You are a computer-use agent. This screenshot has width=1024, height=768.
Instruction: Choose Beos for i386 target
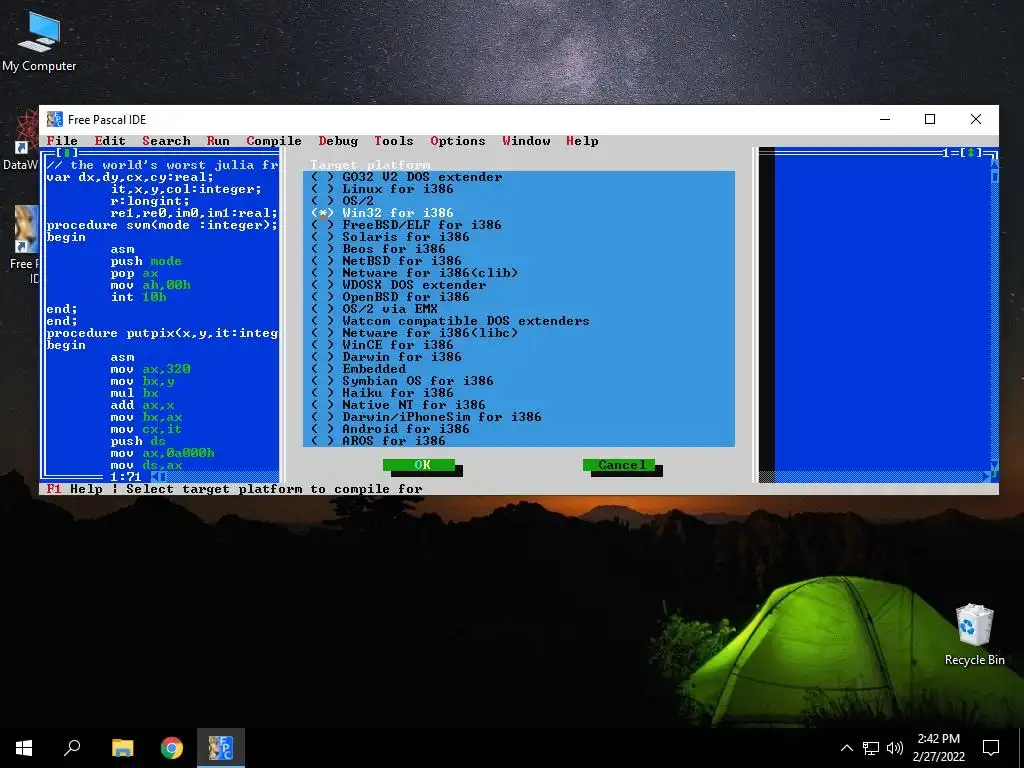pos(378,249)
